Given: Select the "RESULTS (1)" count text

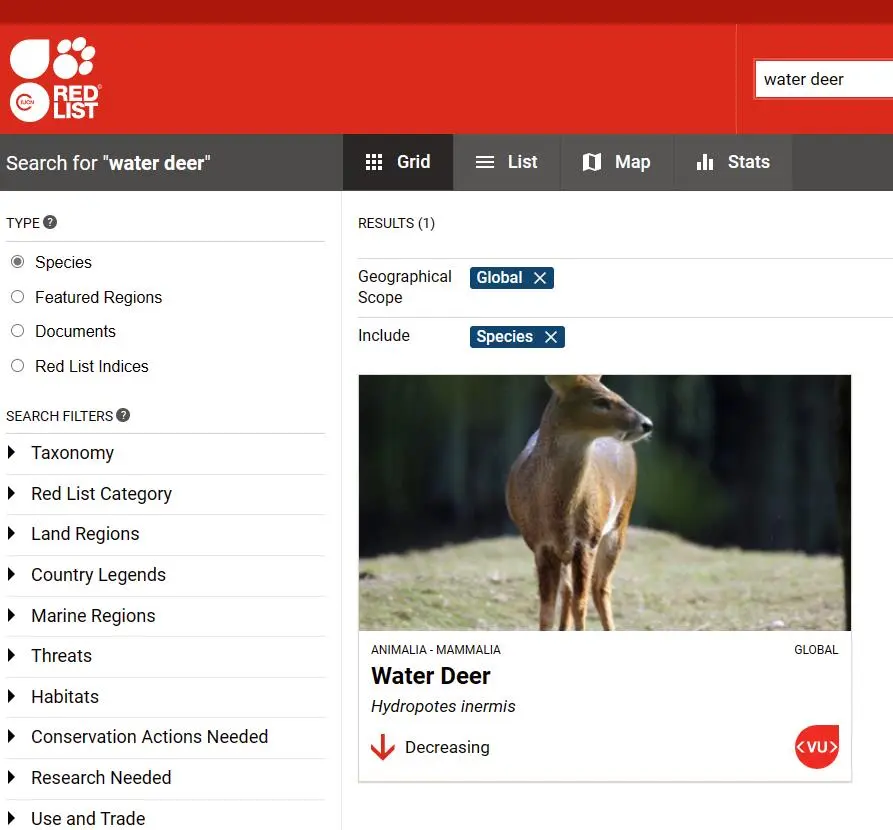Looking at the screenshot, I should pyautogui.click(x=396, y=223).
